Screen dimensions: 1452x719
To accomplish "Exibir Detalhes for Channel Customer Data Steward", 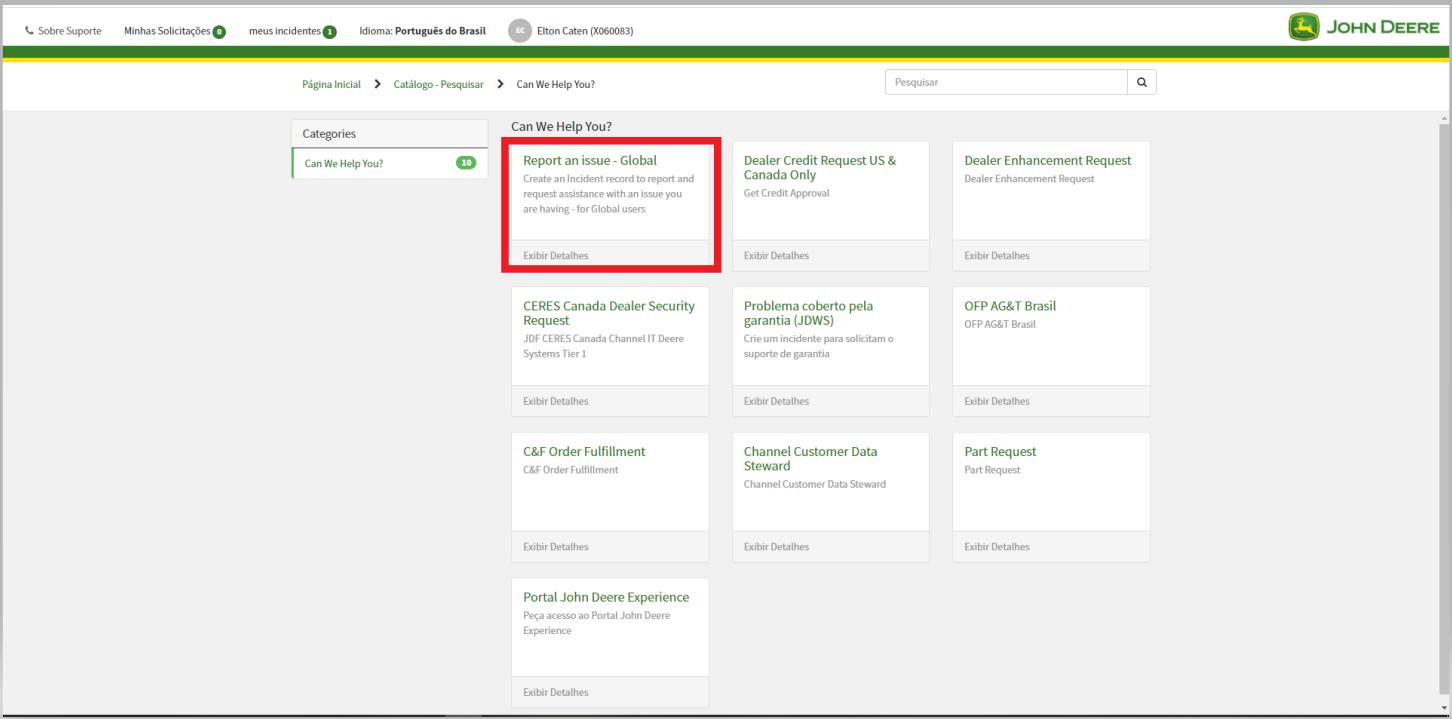I will (776, 547).
